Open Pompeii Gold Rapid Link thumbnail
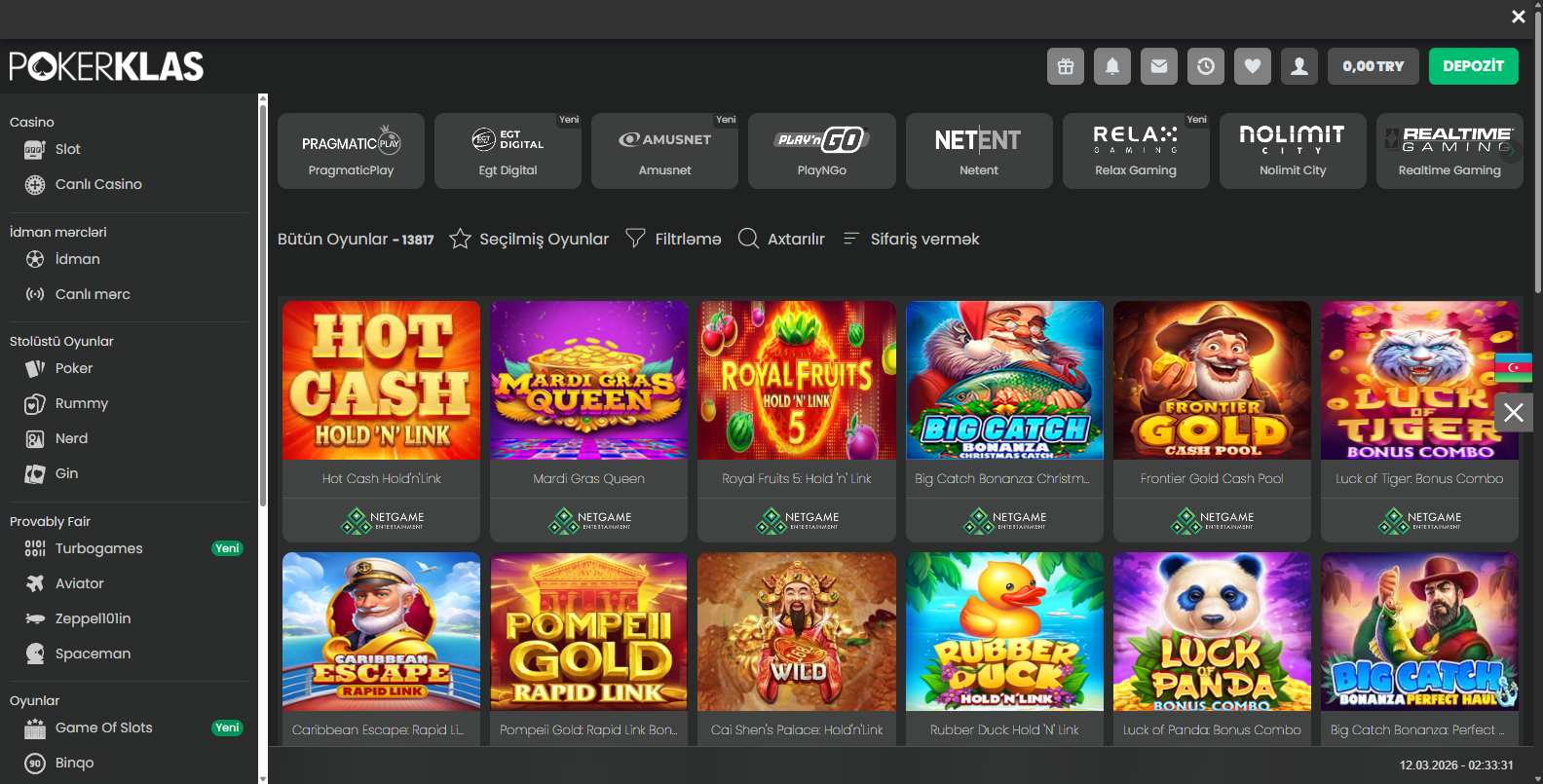Screen dimensions: 1543x784 tap(588, 631)
